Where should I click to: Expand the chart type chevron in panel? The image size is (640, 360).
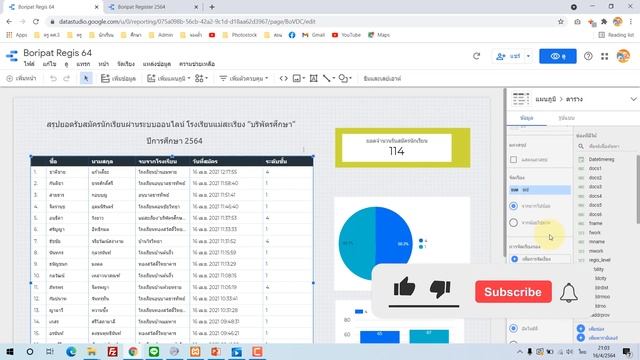coord(633,99)
